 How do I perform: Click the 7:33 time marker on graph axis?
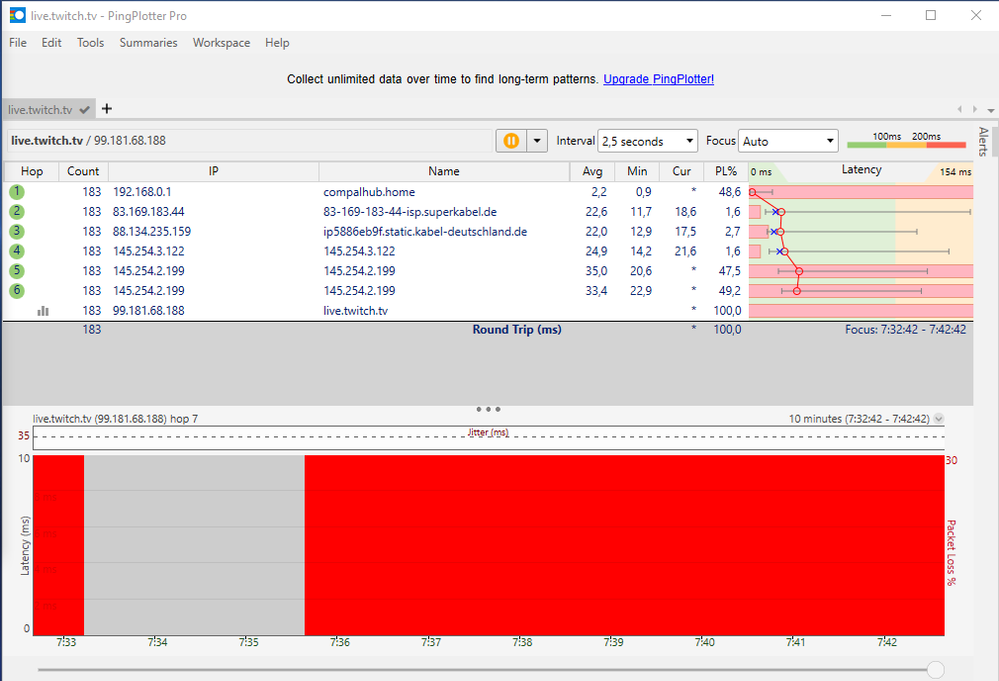coord(66,642)
